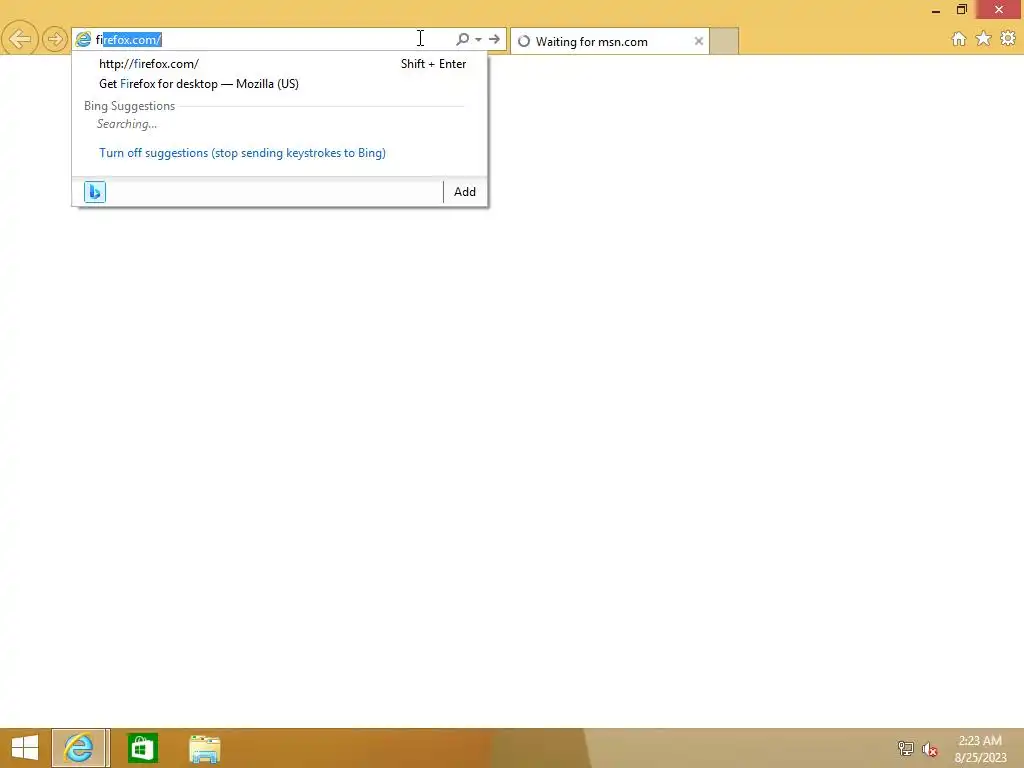Open the Tools gear menu

pos(1008,39)
